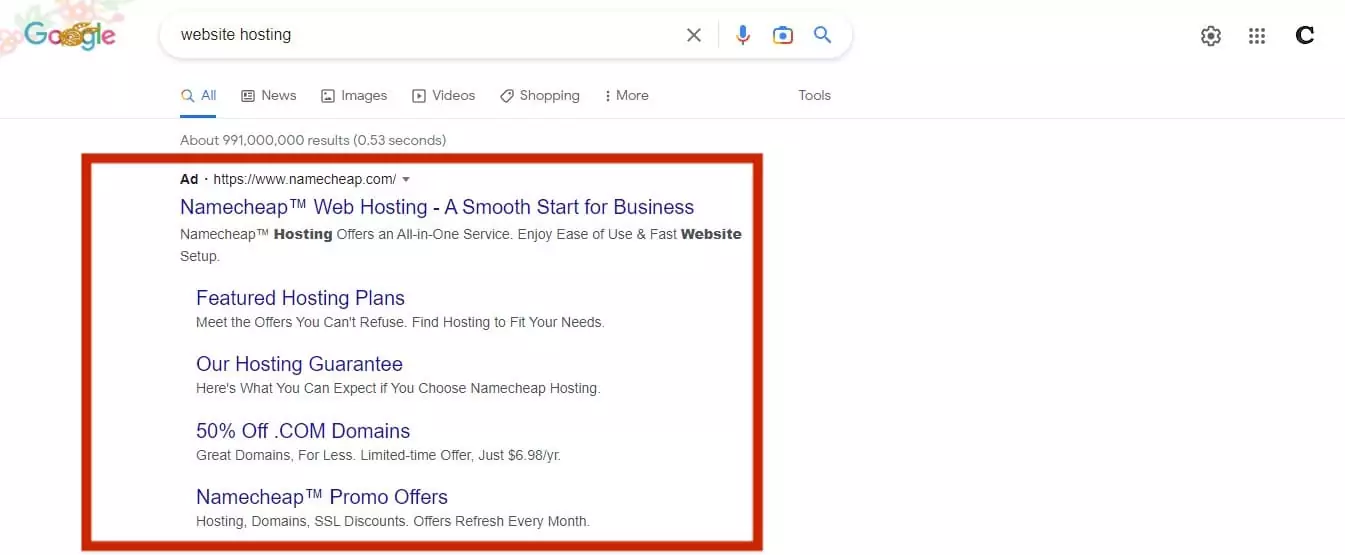
Task: Open the Namecheap Promo Offers link
Action: pyautogui.click(x=322, y=497)
